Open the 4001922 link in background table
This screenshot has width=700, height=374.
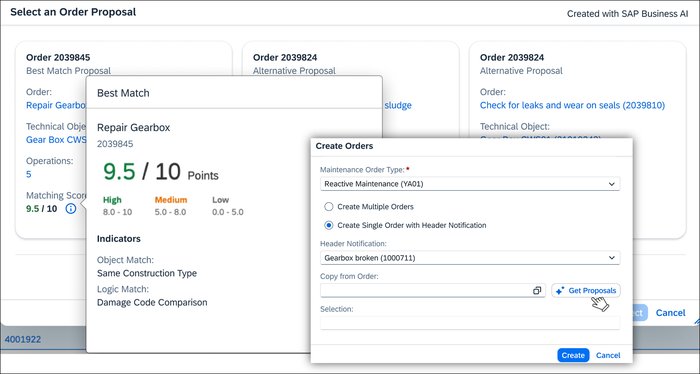click(x=23, y=339)
